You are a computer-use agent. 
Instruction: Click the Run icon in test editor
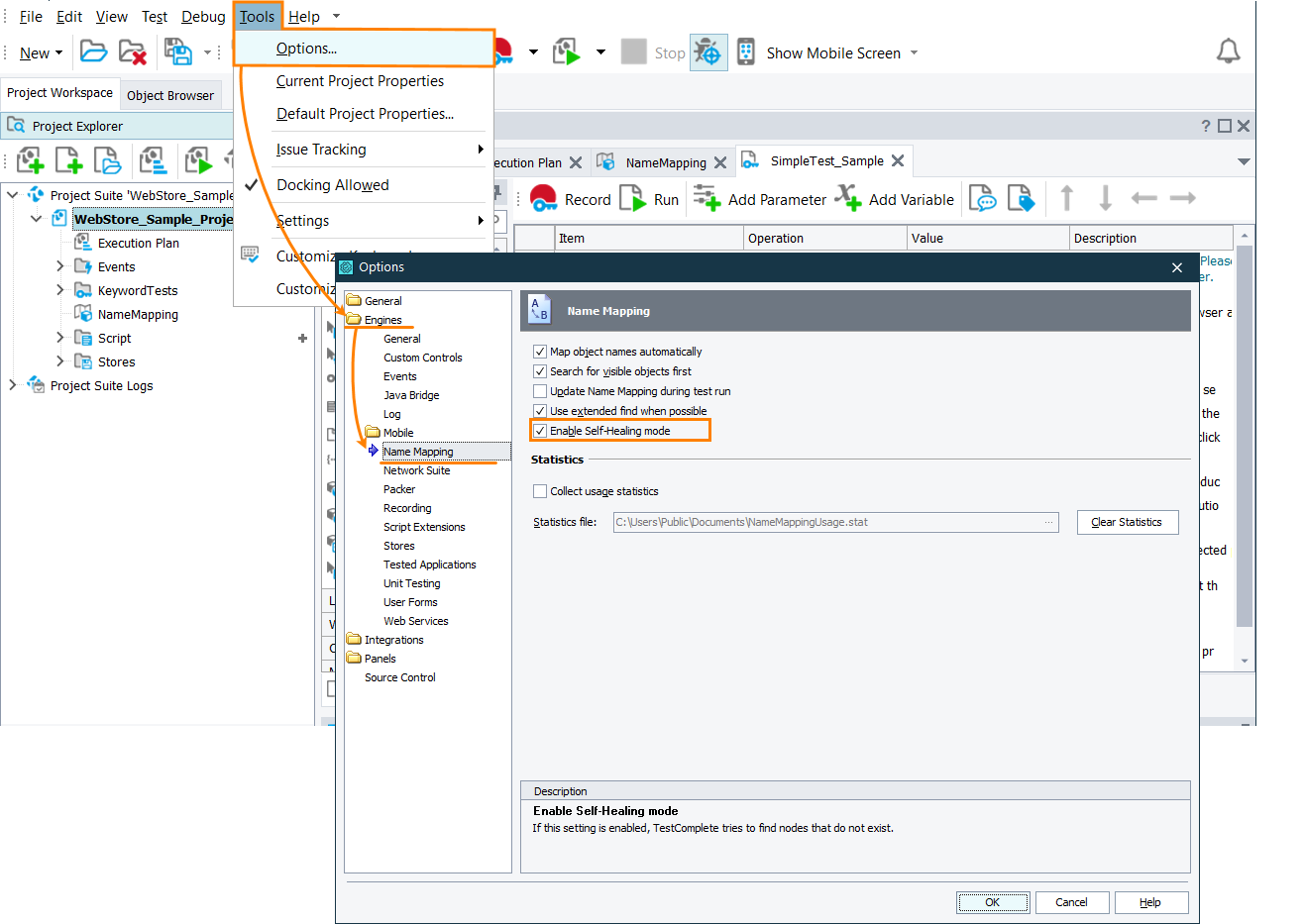click(x=633, y=199)
